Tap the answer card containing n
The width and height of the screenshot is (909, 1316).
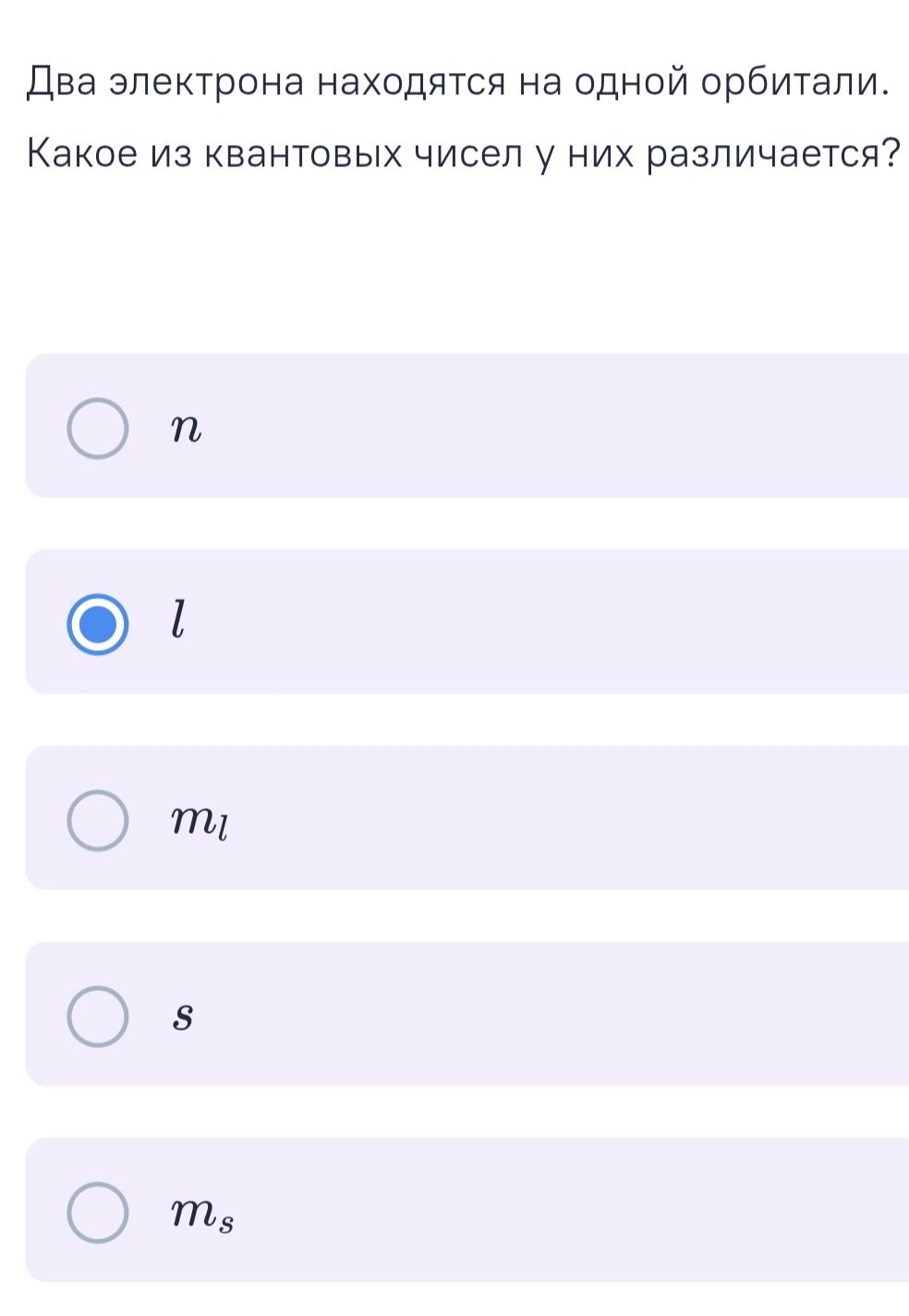(467, 426)
